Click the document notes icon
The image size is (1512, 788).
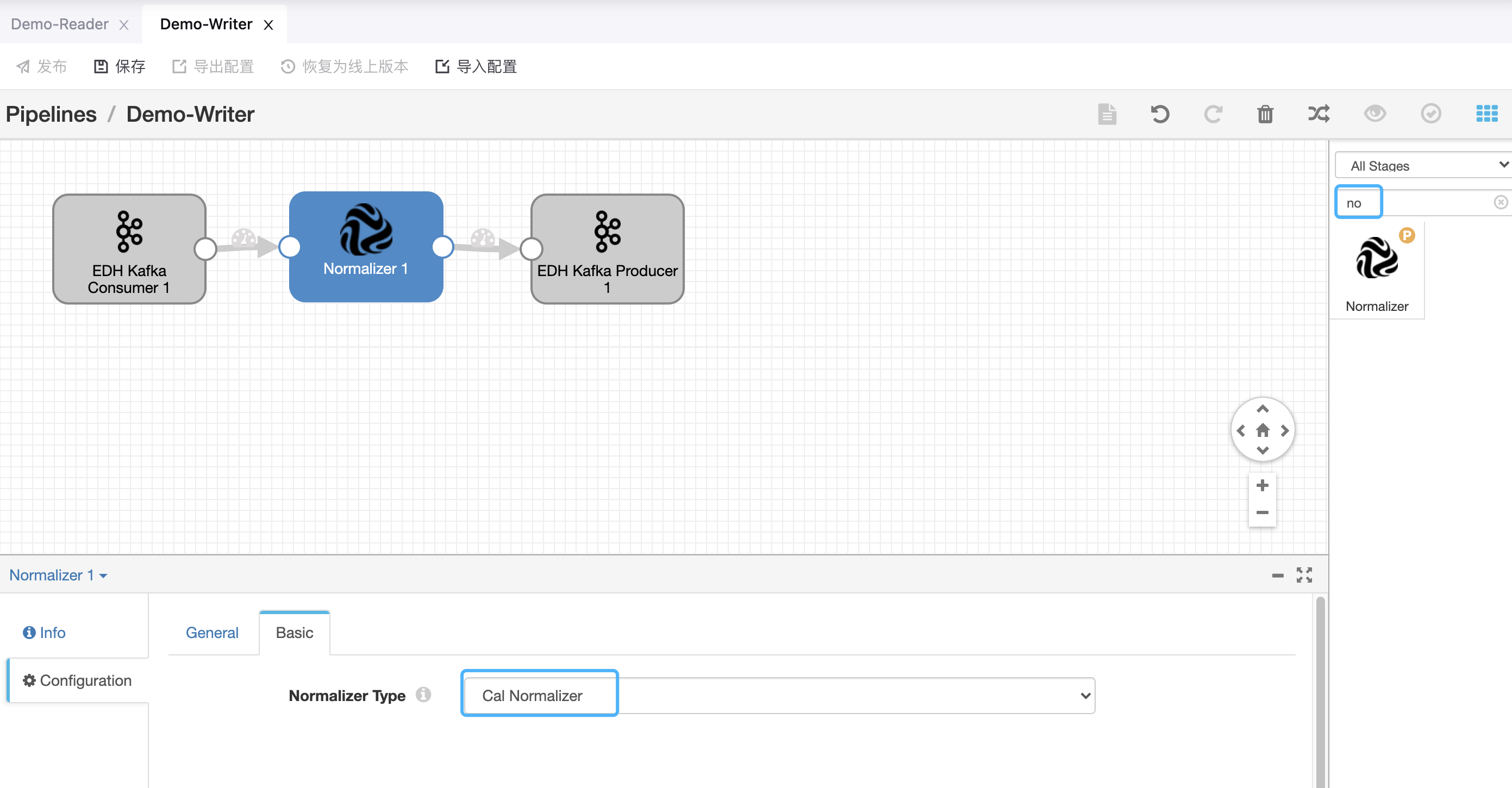coord(1107,114)
